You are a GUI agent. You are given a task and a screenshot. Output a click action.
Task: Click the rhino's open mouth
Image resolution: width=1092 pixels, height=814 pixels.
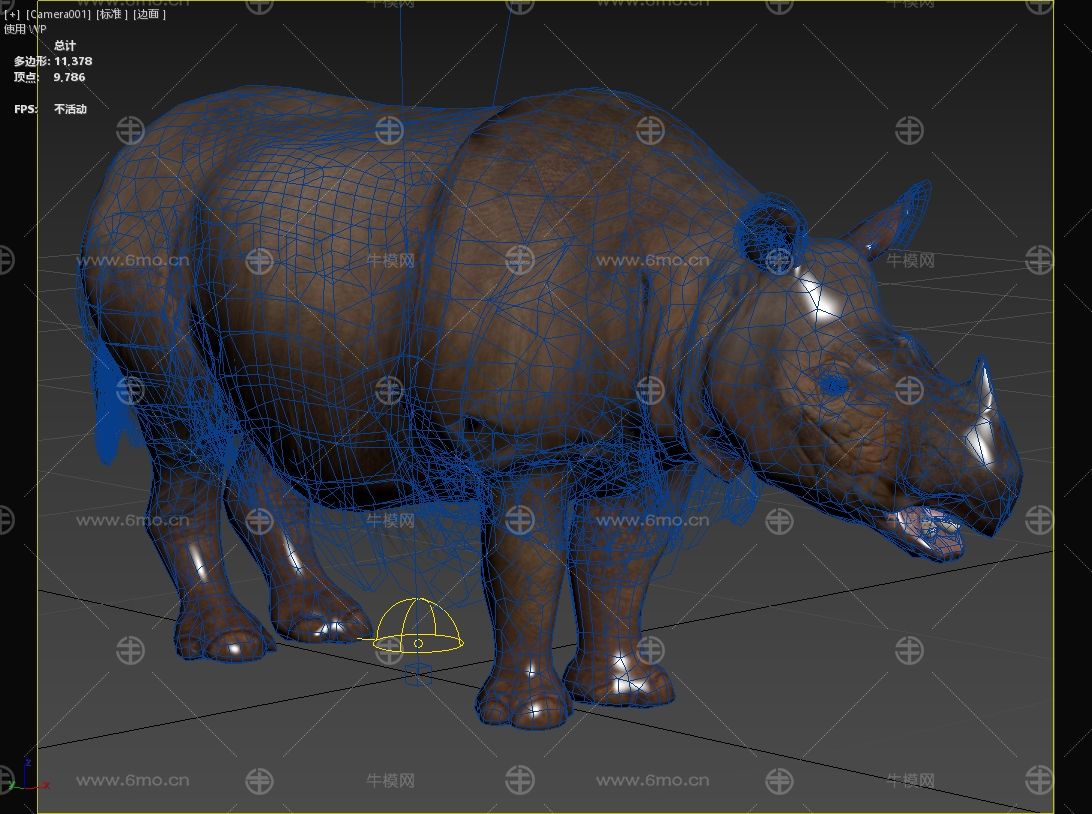pos(930,528)
